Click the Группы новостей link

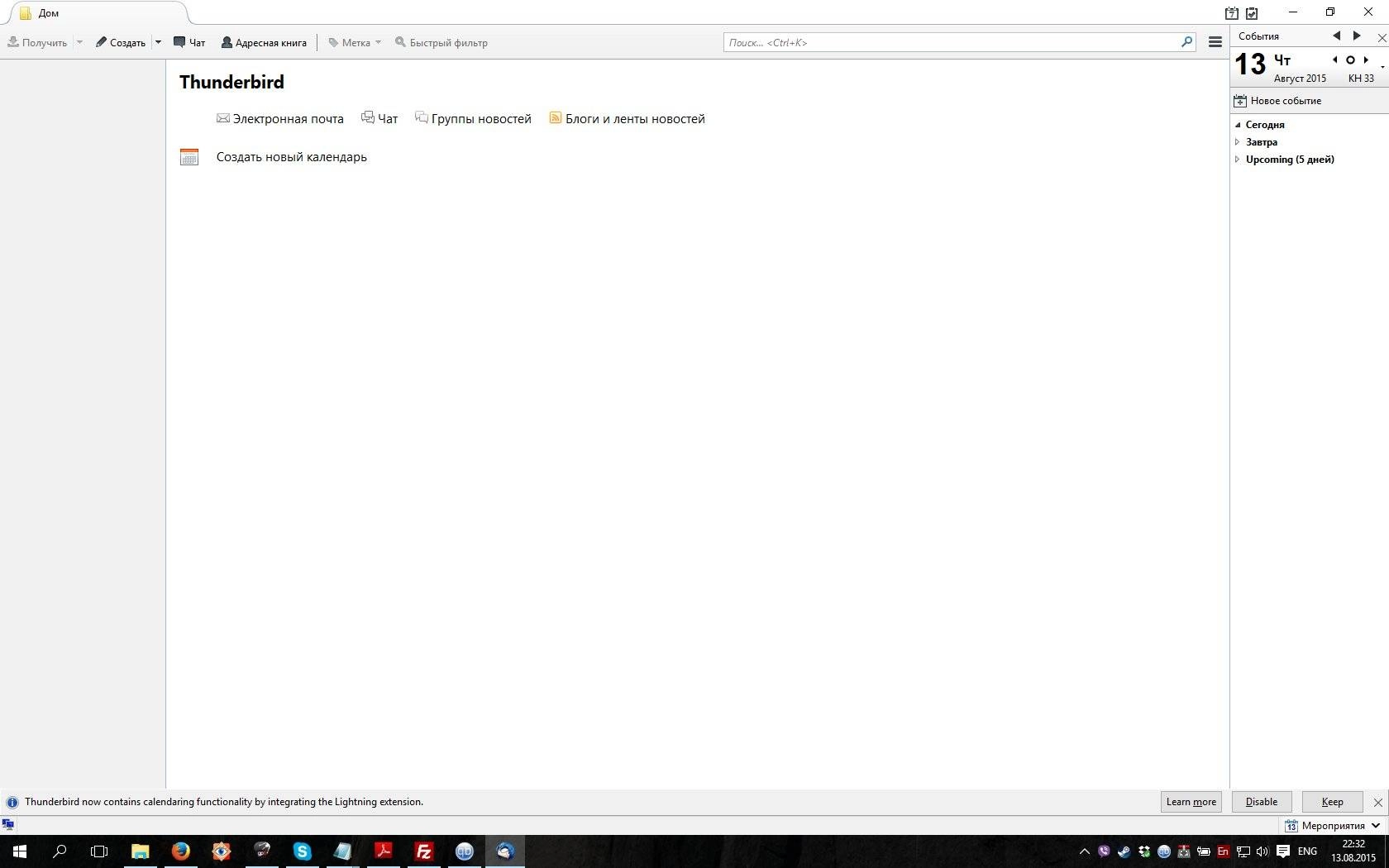[x=473, y=119]
